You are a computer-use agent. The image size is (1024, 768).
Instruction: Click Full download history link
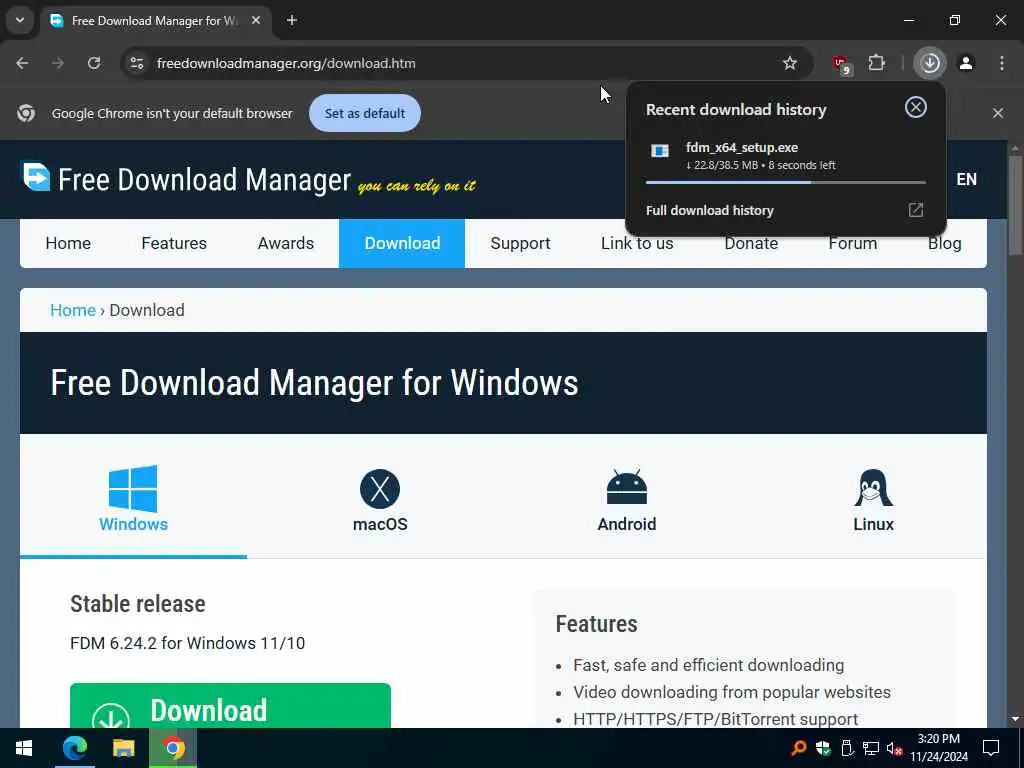[709, 210]
